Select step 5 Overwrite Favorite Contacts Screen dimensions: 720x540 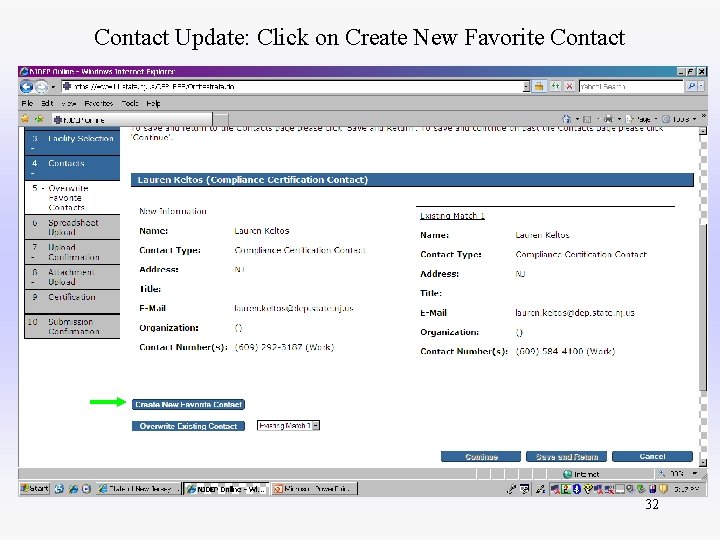click(x=73, y=197)
